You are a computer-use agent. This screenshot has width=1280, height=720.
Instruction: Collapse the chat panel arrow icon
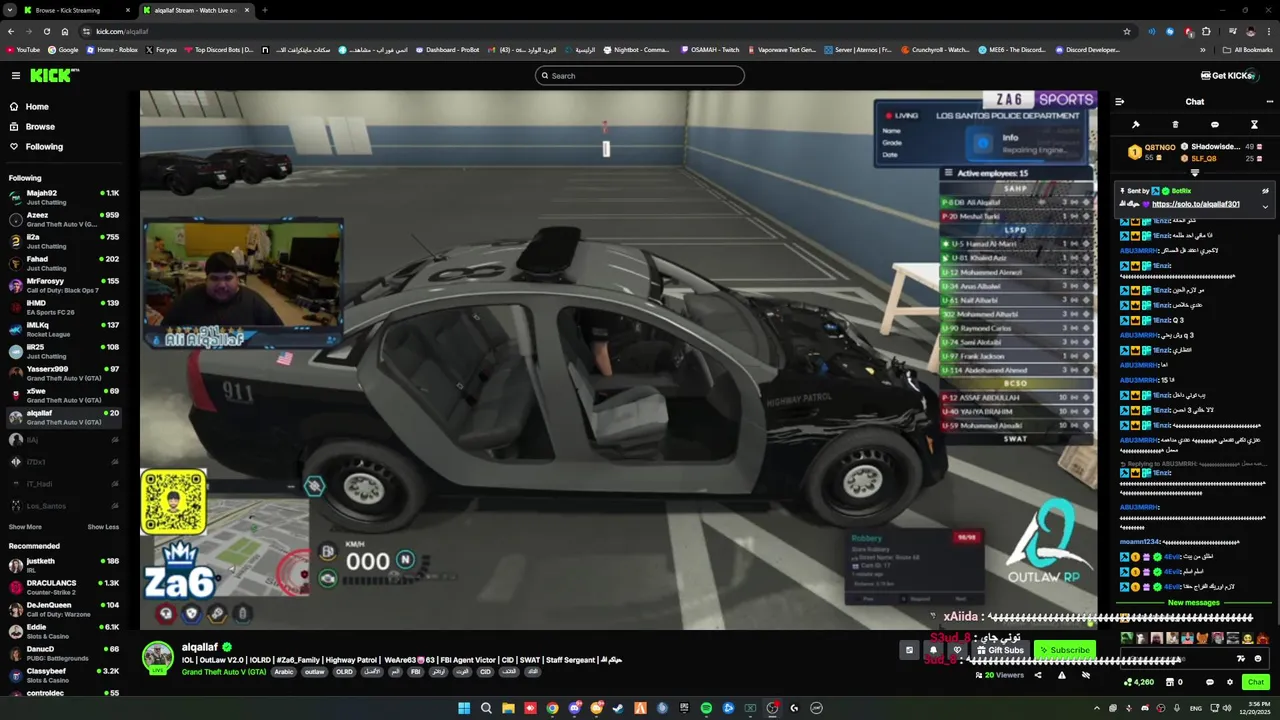(x=1119, y=101)
